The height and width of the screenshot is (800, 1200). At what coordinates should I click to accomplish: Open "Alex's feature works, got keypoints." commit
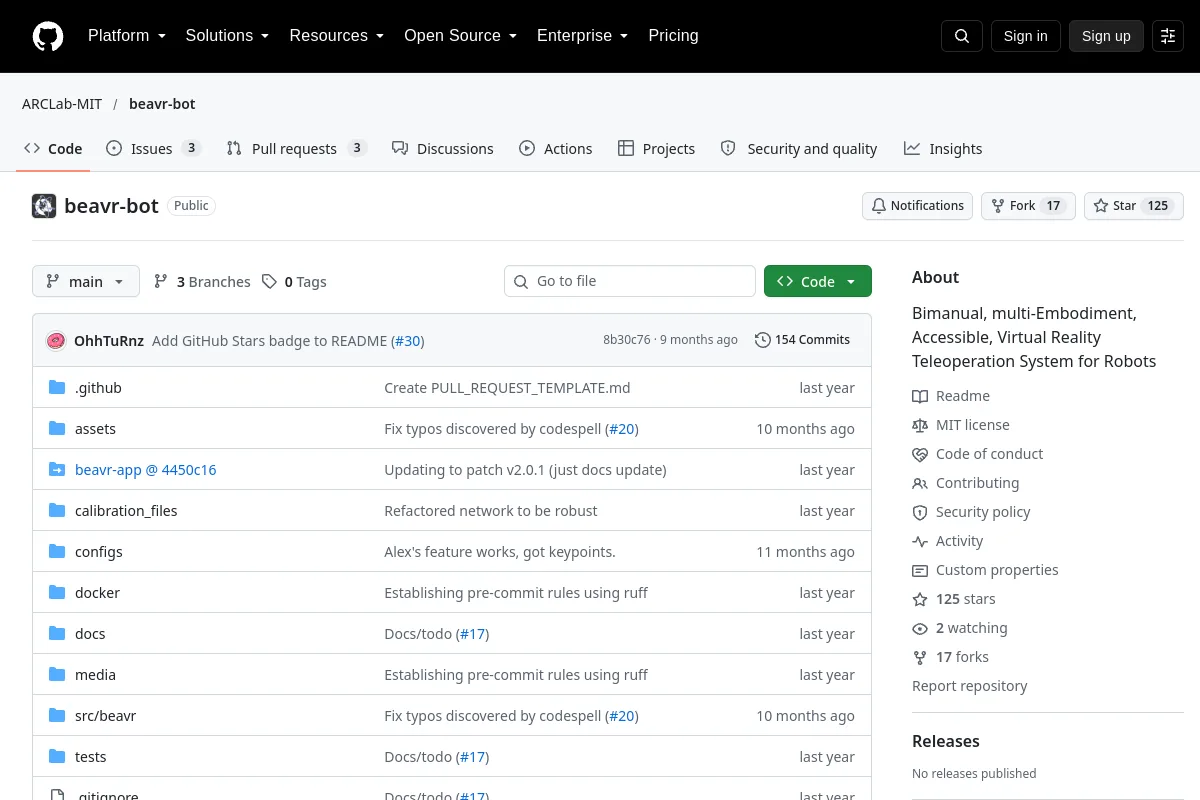(500, 551)
